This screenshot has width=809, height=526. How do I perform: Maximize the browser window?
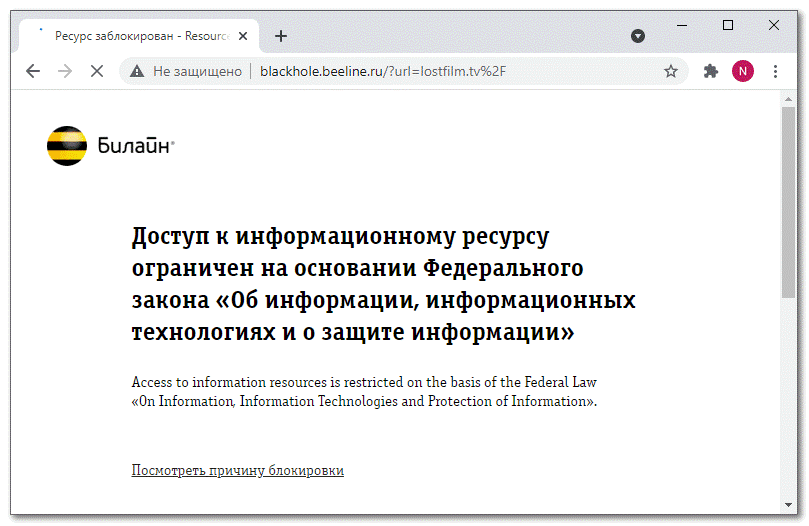click(728, 24)
